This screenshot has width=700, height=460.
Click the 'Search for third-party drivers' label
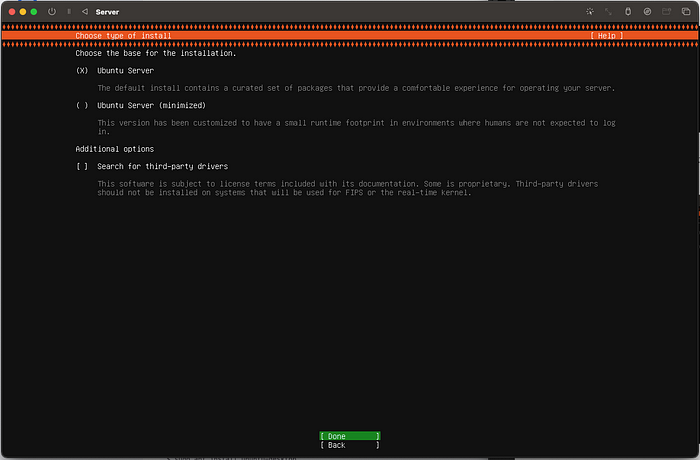point(162,166)
